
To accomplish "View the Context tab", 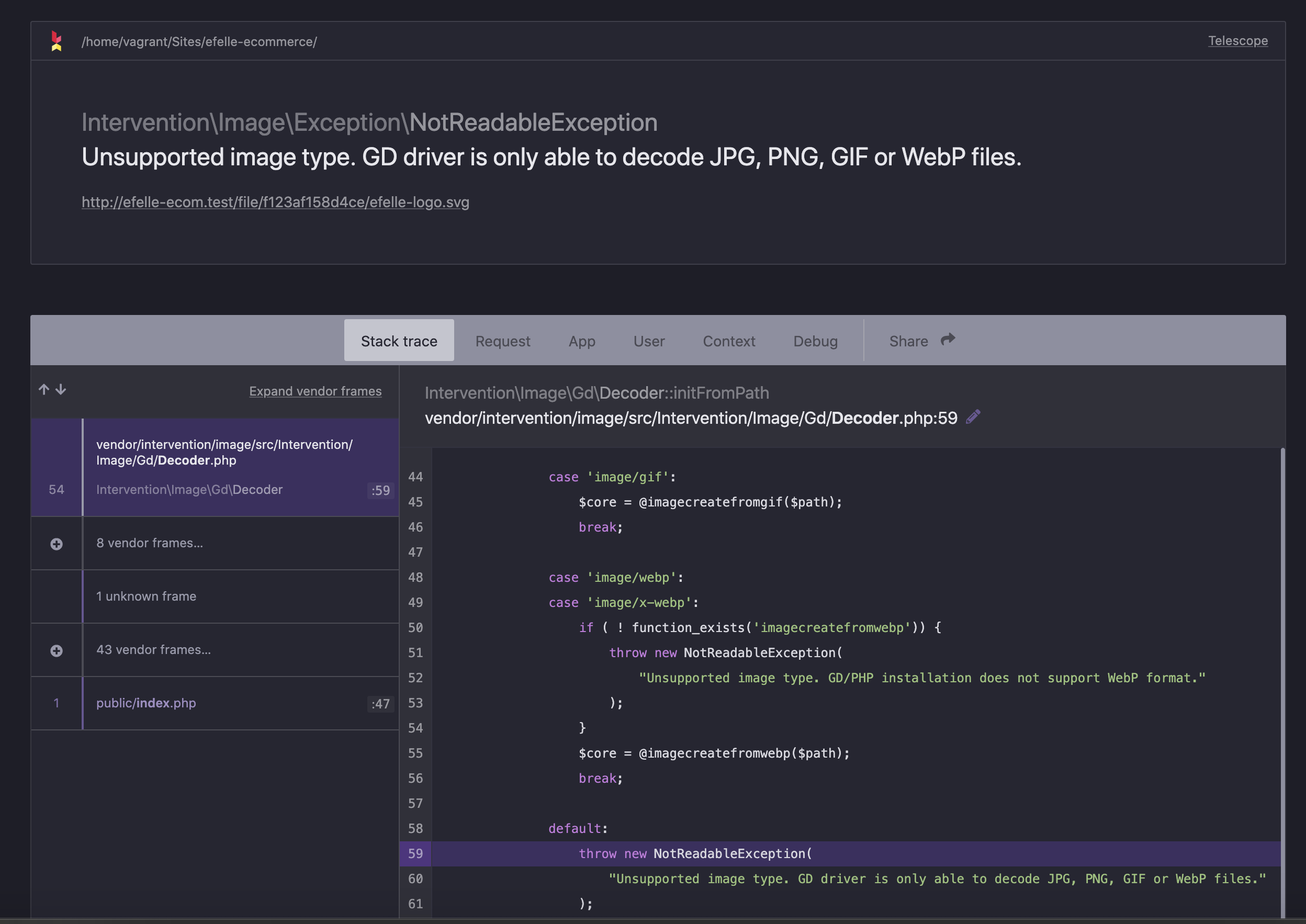I will pos(729,341).
